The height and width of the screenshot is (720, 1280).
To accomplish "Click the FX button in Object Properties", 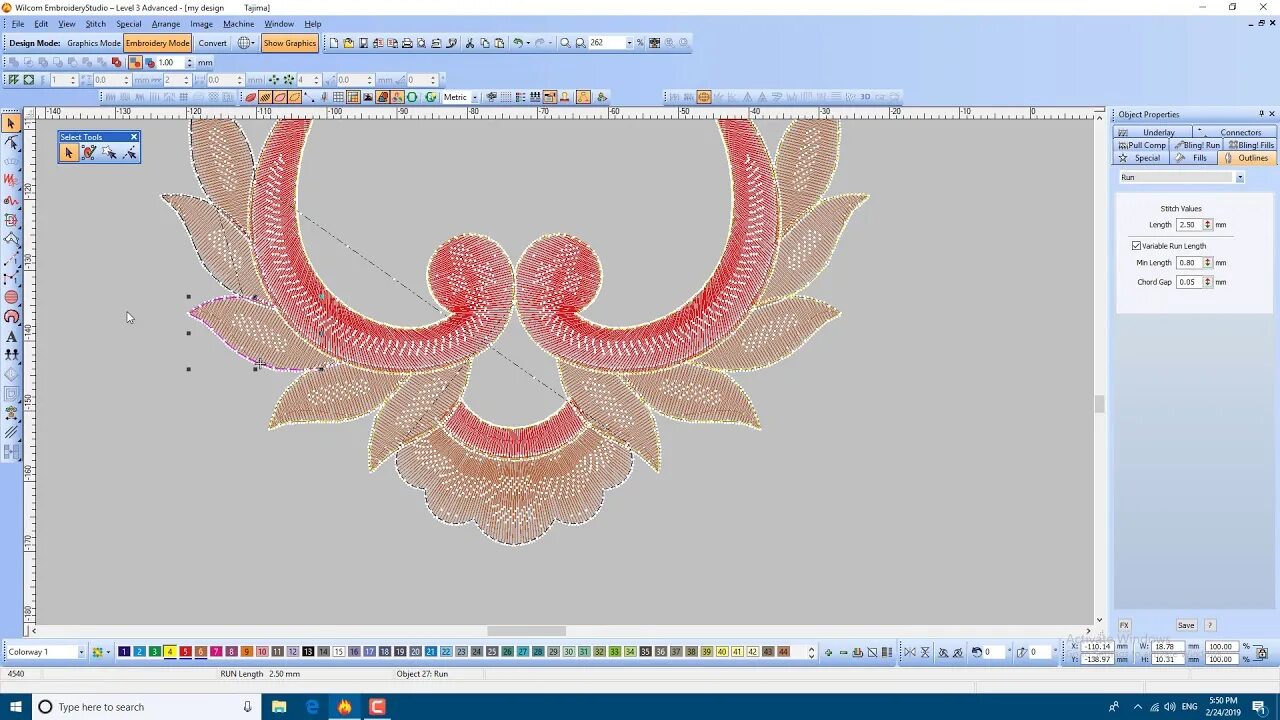I will (x=1124, y=625).
